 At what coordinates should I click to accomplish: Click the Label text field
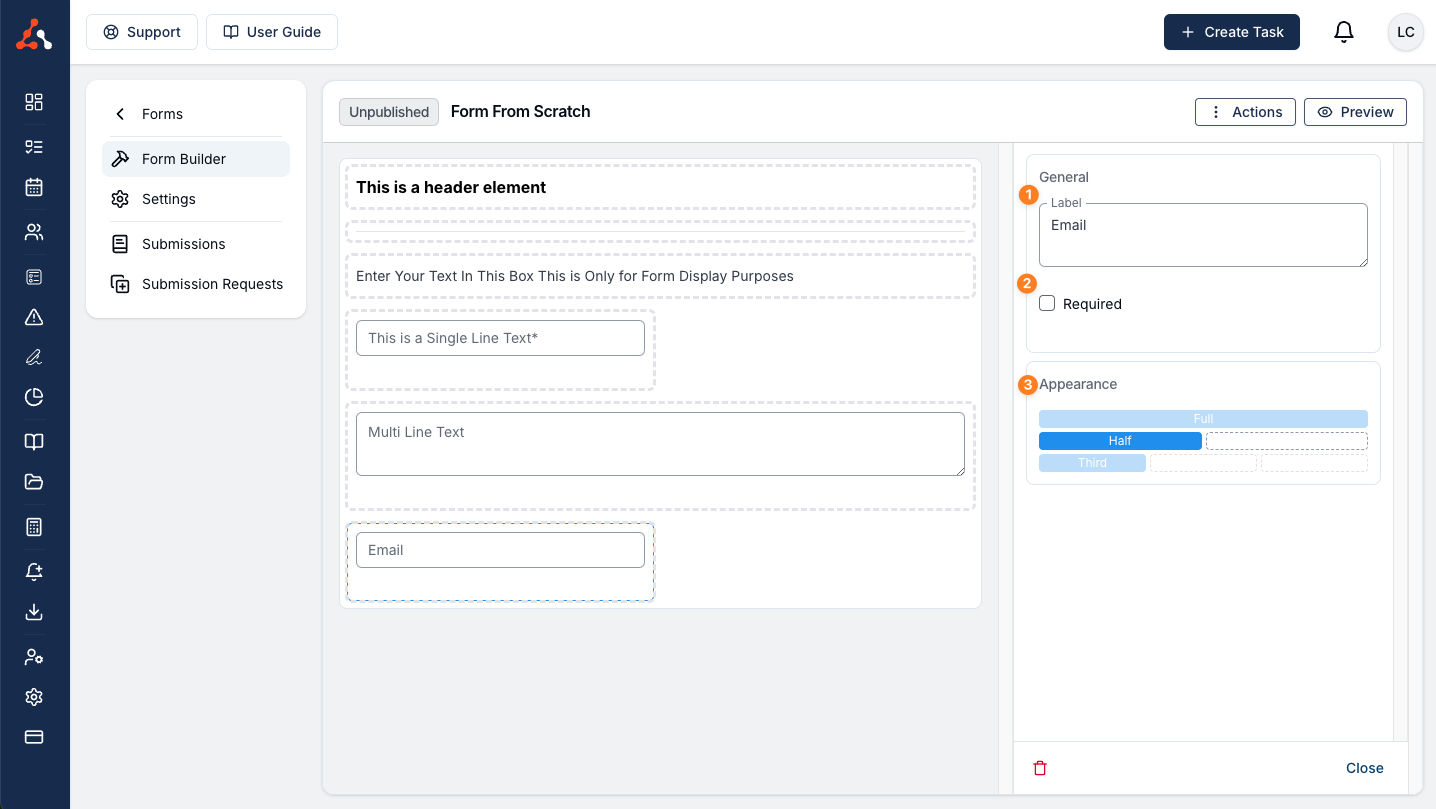(1203, 235)
